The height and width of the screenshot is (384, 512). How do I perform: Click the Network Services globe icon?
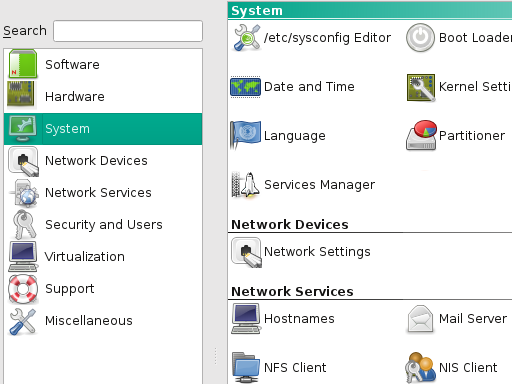coord(24,192)
